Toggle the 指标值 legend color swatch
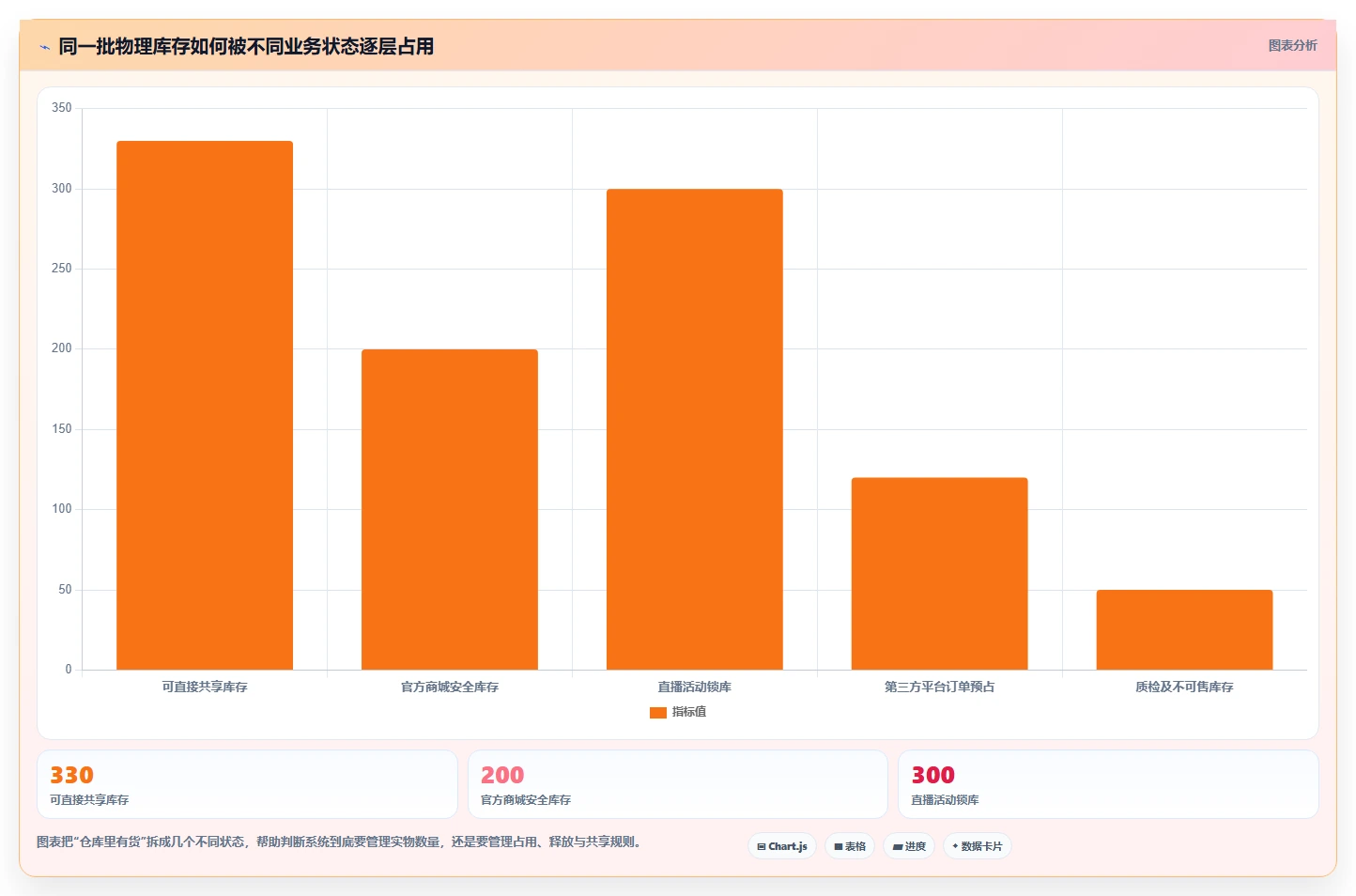The image size is (1356, 896). pos(658,713)
